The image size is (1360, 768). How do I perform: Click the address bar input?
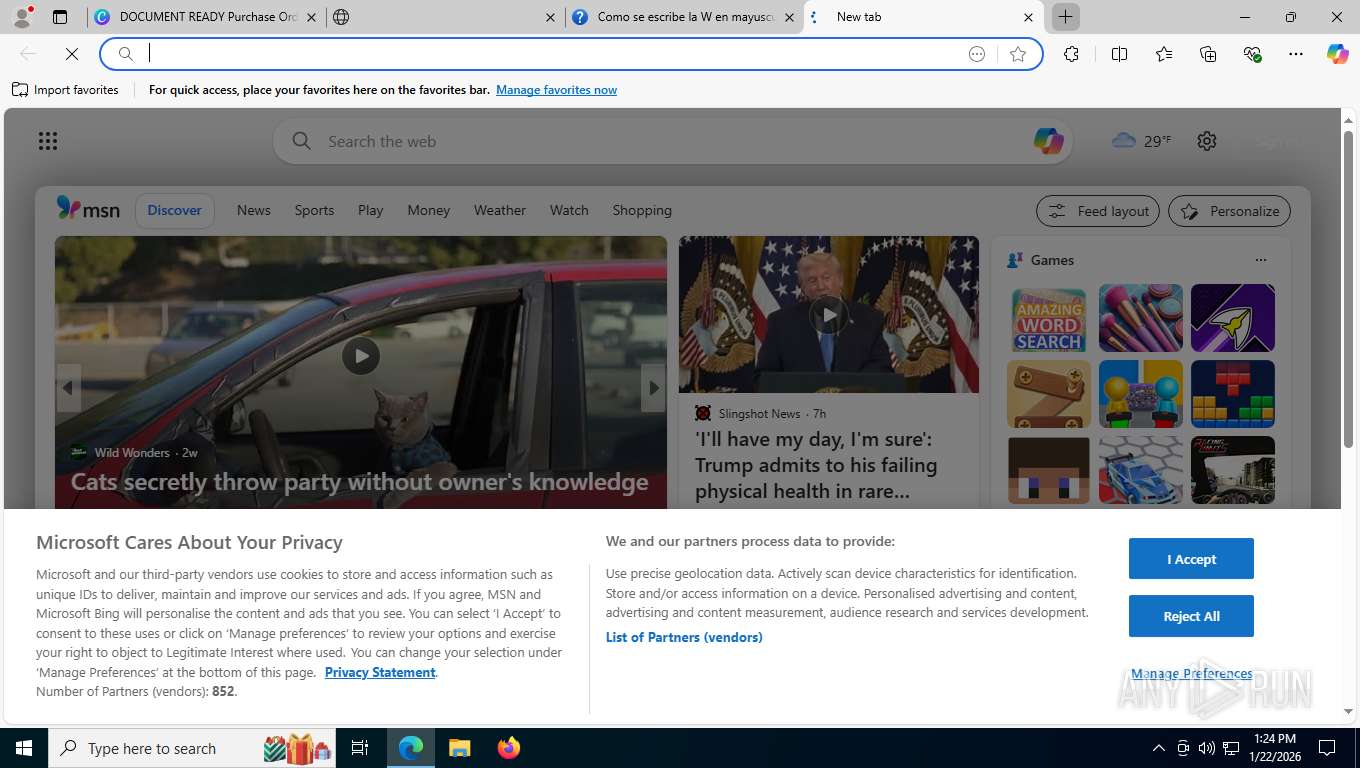[x=552, y=54]
